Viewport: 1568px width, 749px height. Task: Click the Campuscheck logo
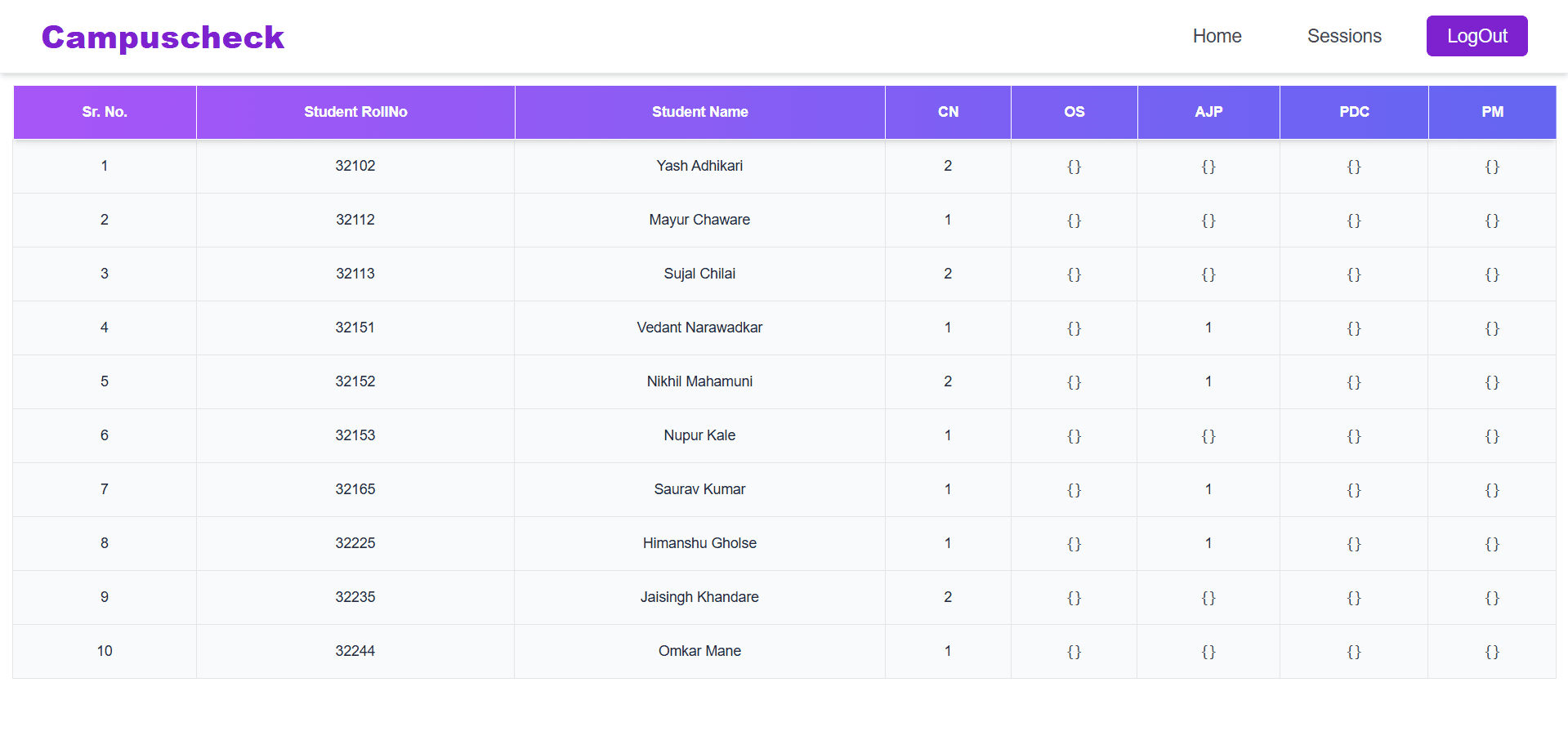pos(163,36)
